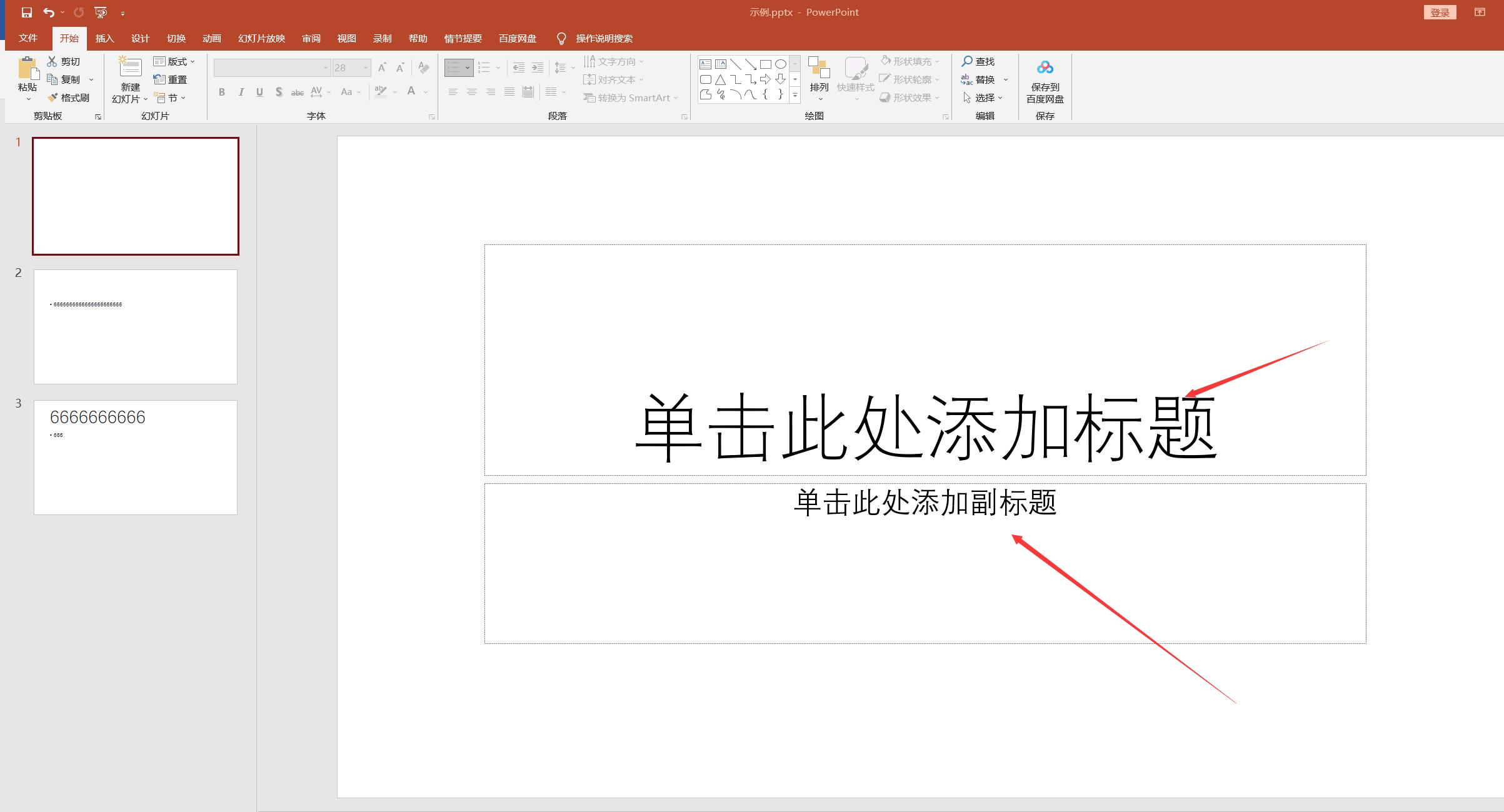
Task: Click the Arrange (排列) button
Action: (x=819, y=79)
